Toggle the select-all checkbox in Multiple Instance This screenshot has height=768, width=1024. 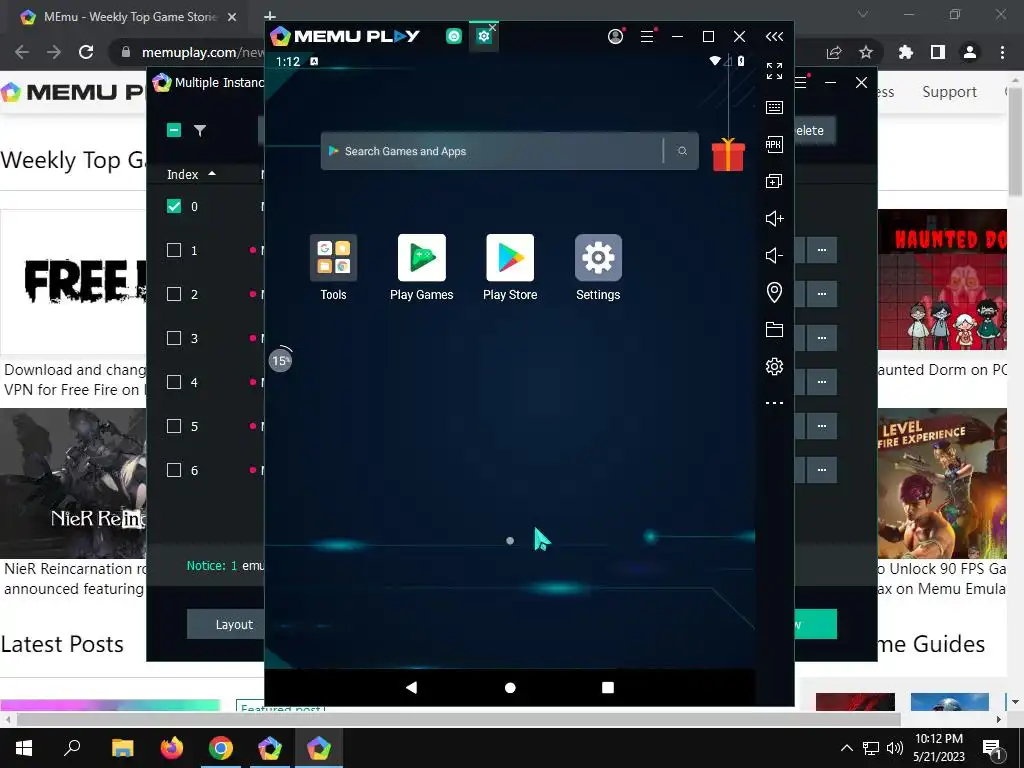pyautogui.click(x=174, y=130)
